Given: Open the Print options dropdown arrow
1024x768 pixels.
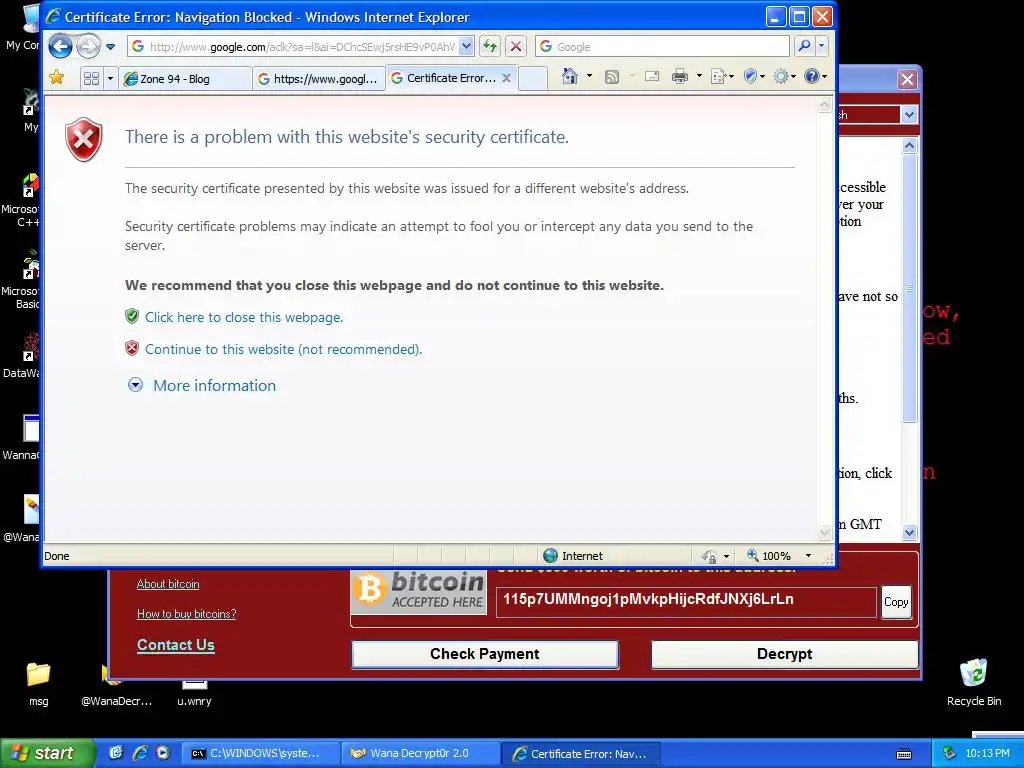Looking at the screenshot, I should coord(699,76).
